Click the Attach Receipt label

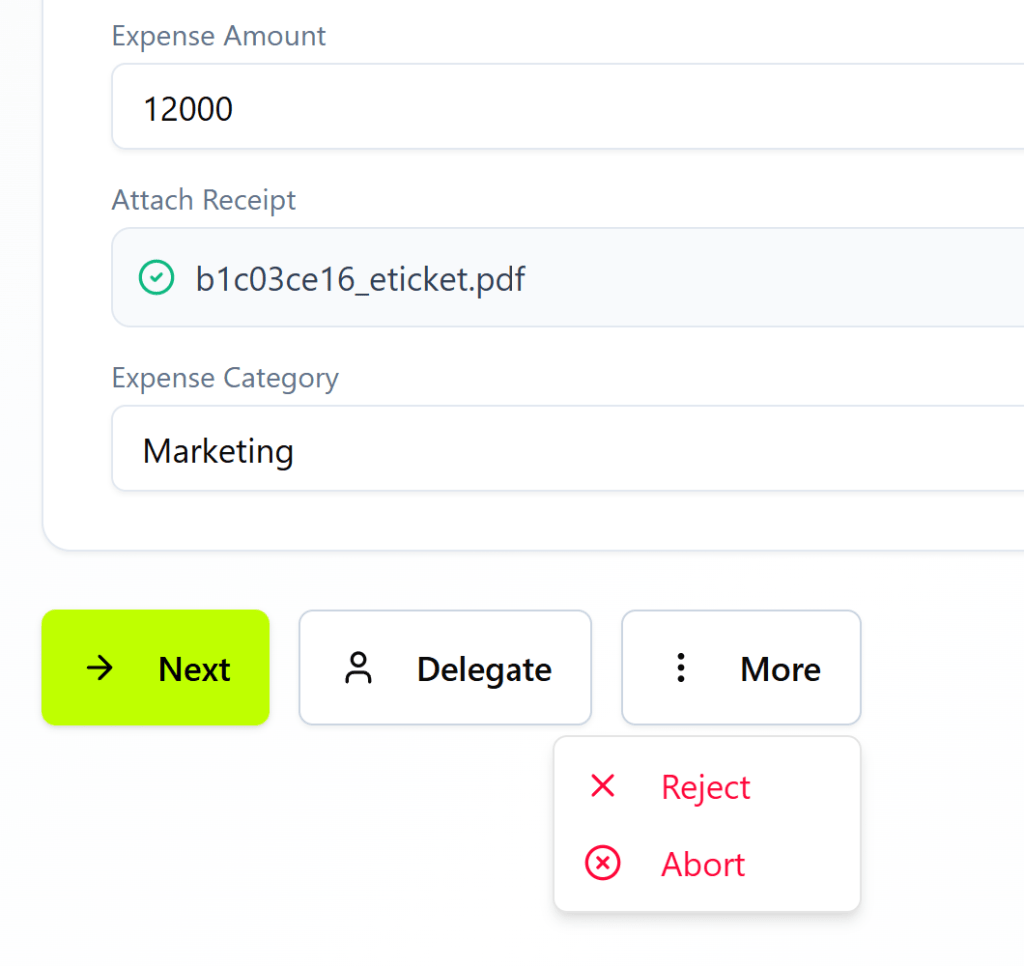[x=204, y=200]
